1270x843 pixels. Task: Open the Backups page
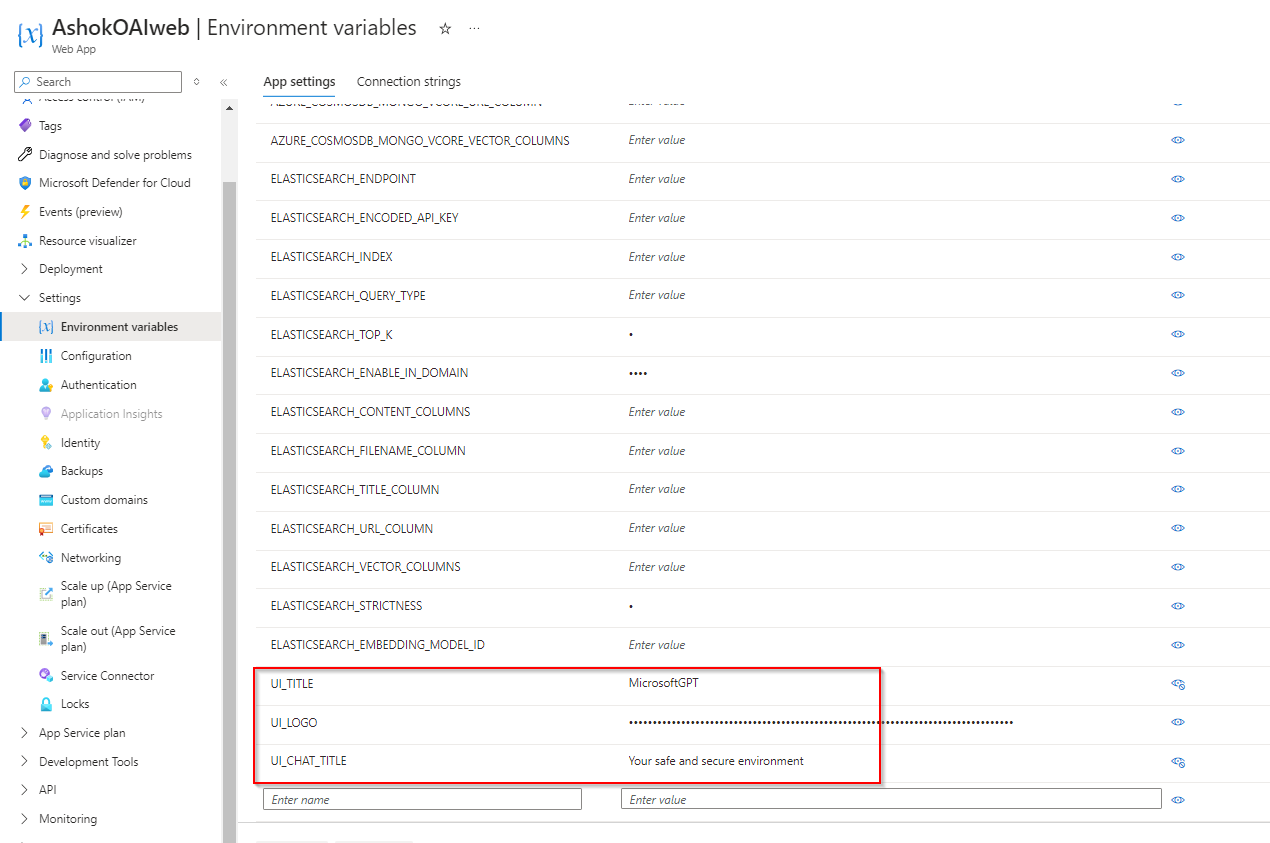click(x=82, y=471)
